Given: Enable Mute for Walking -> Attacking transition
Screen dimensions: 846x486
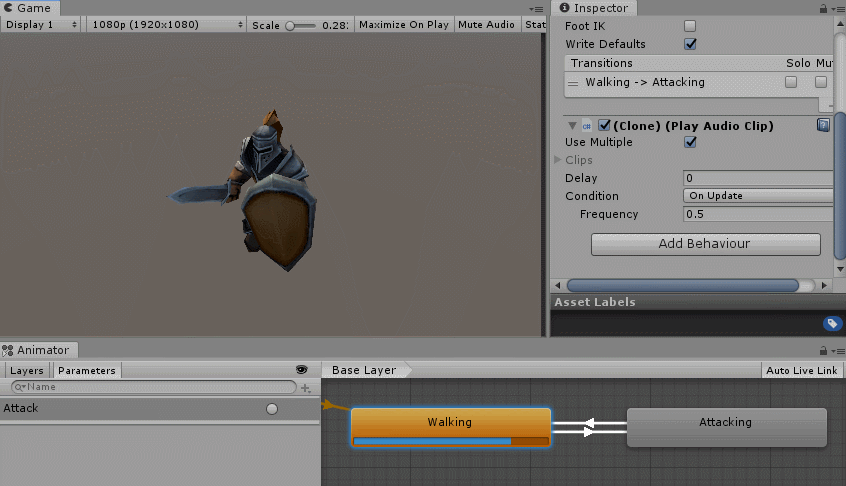Looking at the screenshot, I should [821, 82].
